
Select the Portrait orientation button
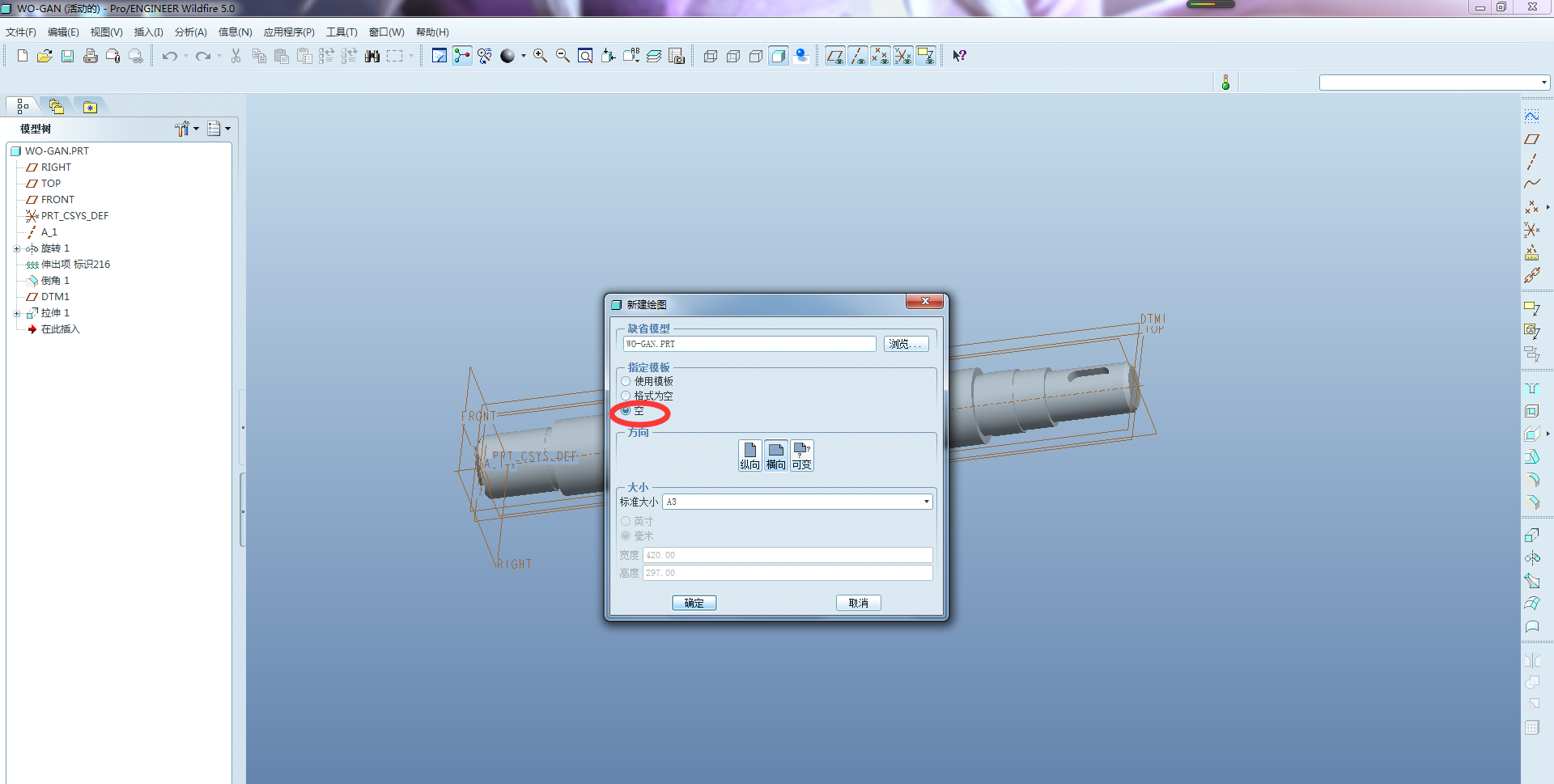click(x=750, y=456)
